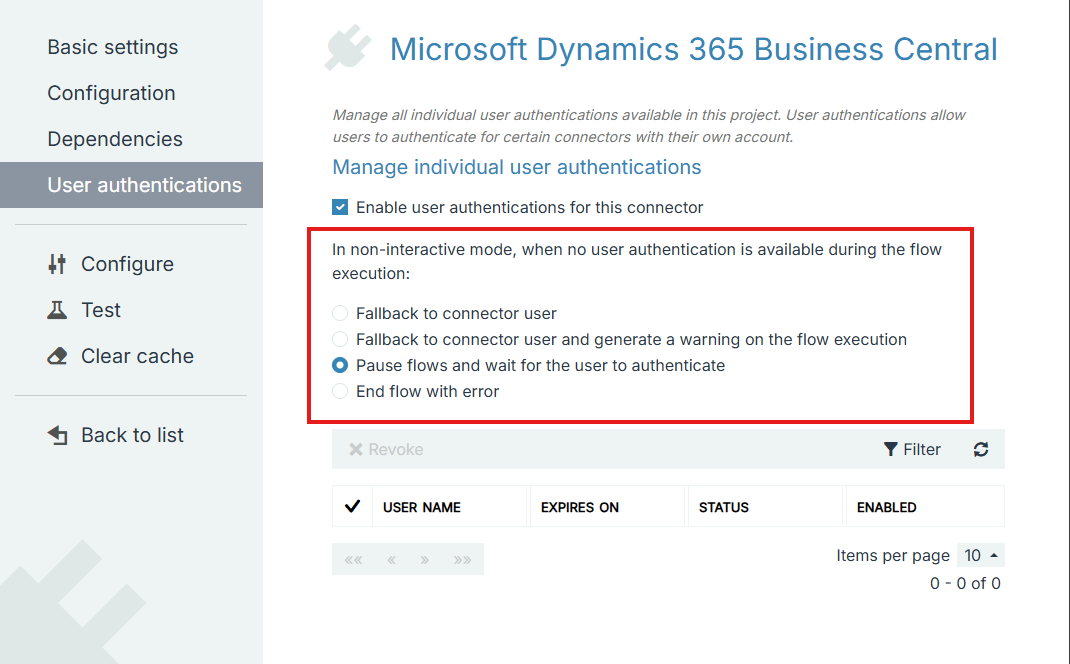
Task: Click the Microsoft Dynamics 365 Business Central title
Action: (693, 49)
